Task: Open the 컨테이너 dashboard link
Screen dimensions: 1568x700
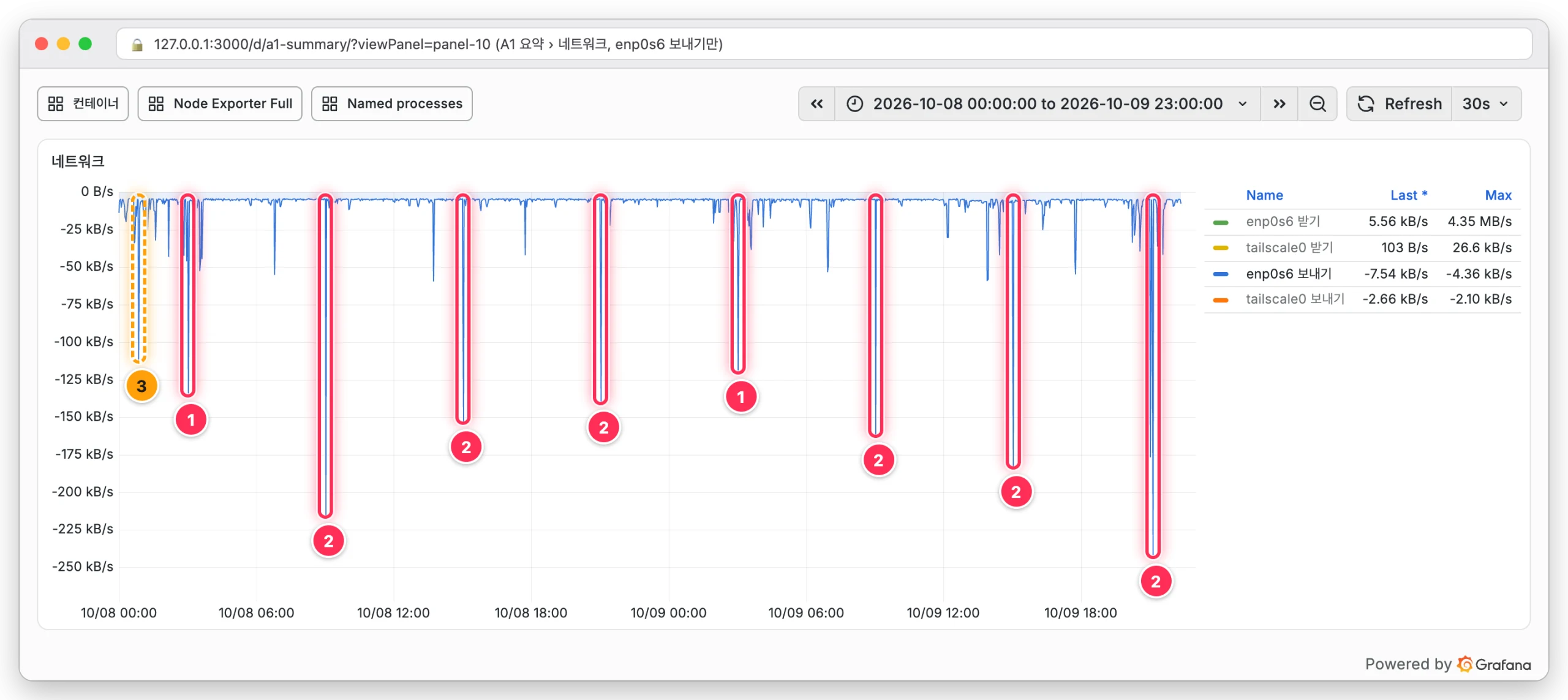Action: tap(83, 103)
